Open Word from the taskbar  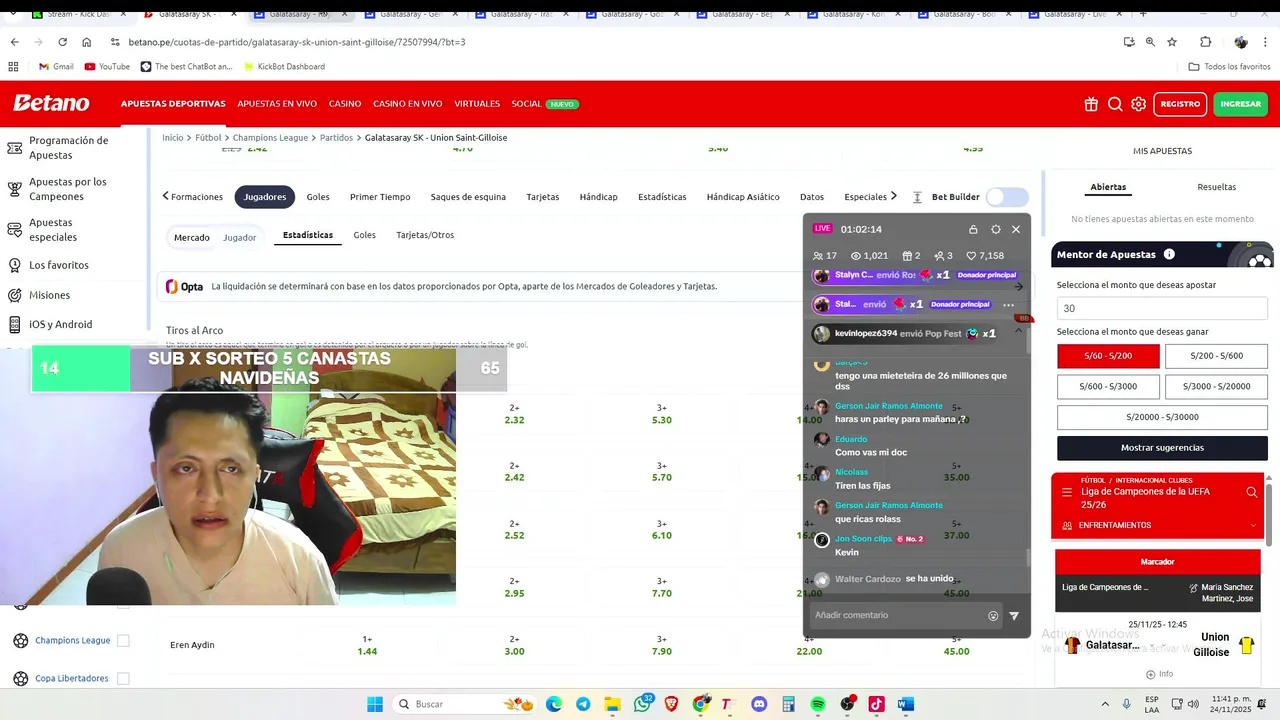coord(906,704)
